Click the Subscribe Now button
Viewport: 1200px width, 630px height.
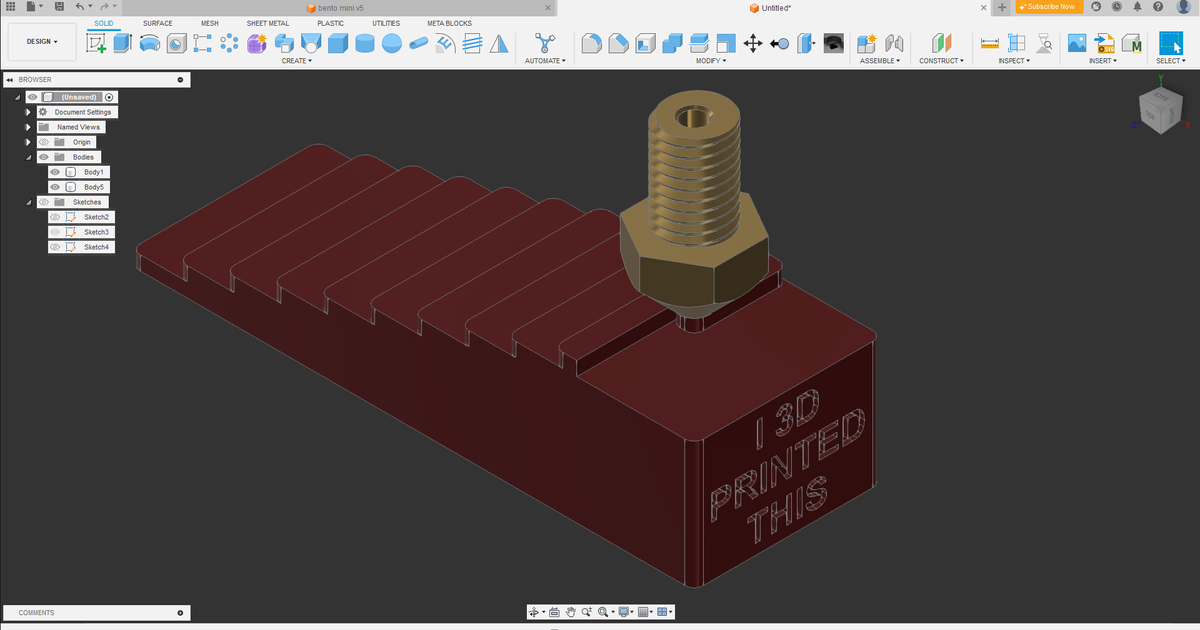(x=1048, y=7)
